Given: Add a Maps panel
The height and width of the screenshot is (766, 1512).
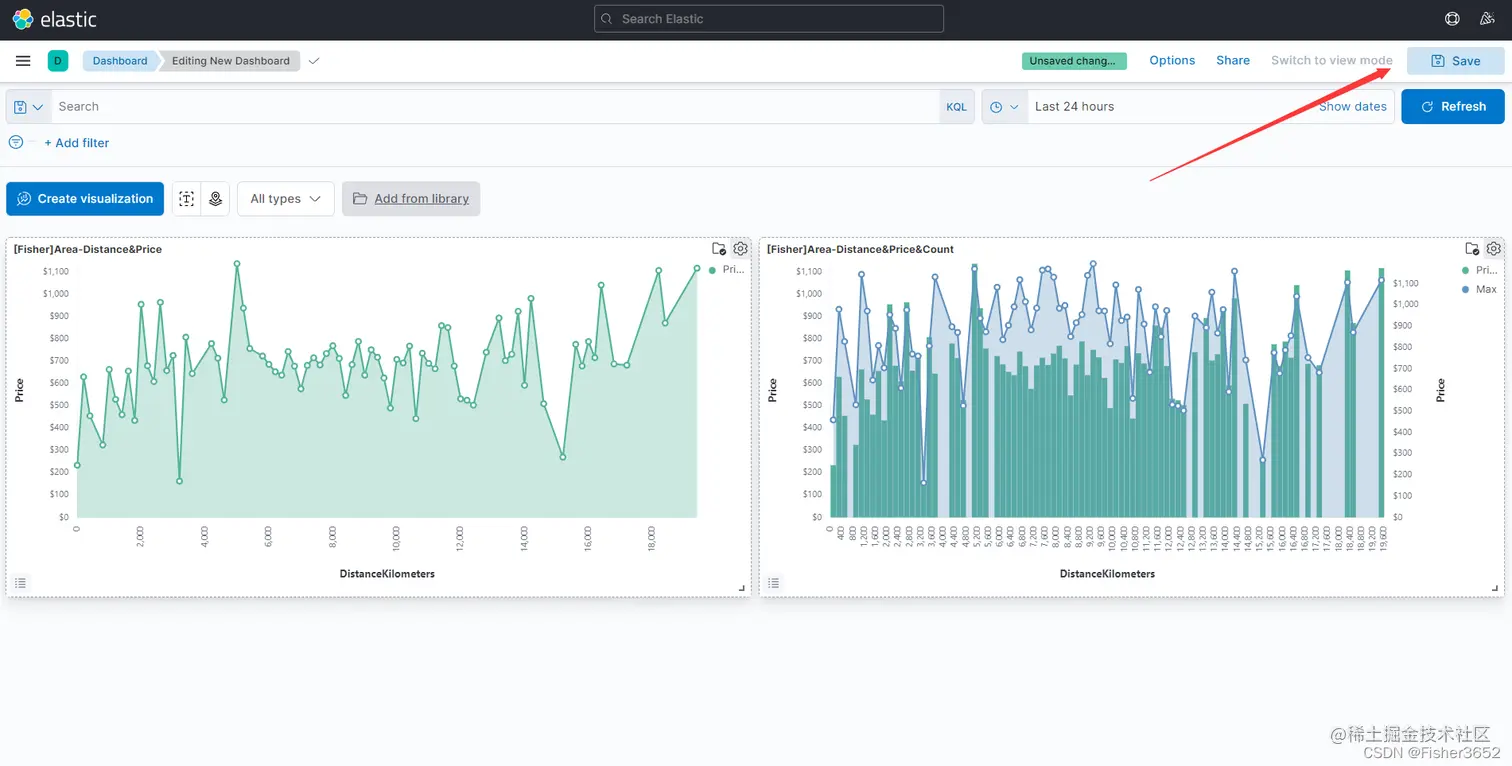Looking at the screenshot, I should 215,199.
